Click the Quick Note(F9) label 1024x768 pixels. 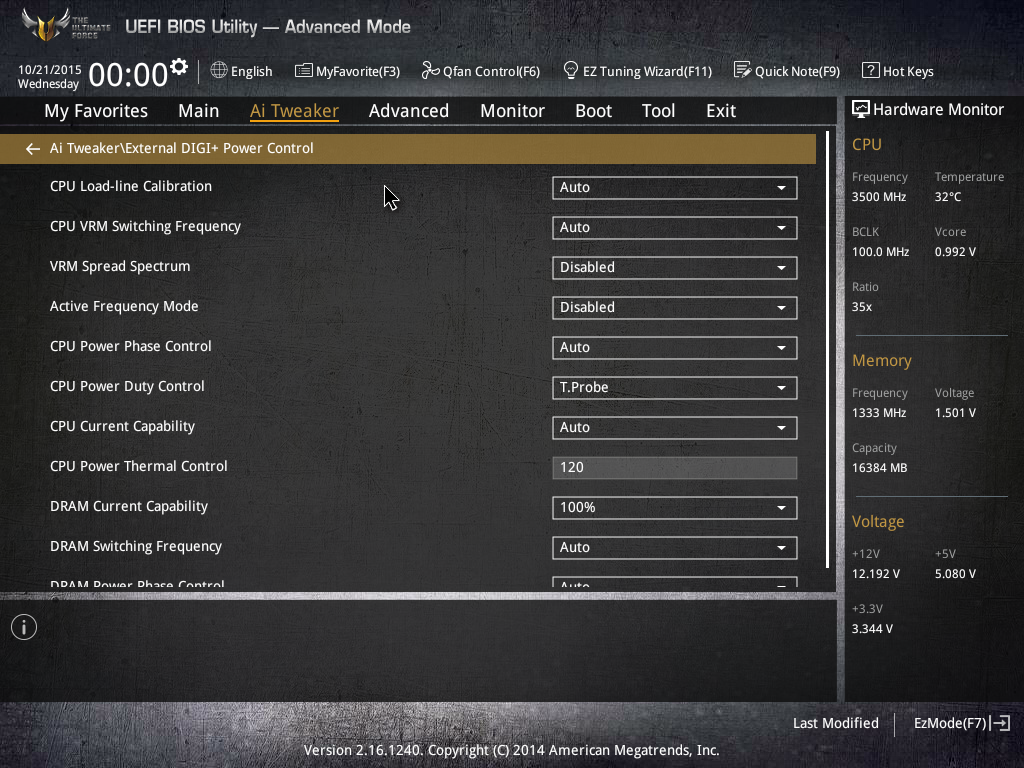click(797, 71)
